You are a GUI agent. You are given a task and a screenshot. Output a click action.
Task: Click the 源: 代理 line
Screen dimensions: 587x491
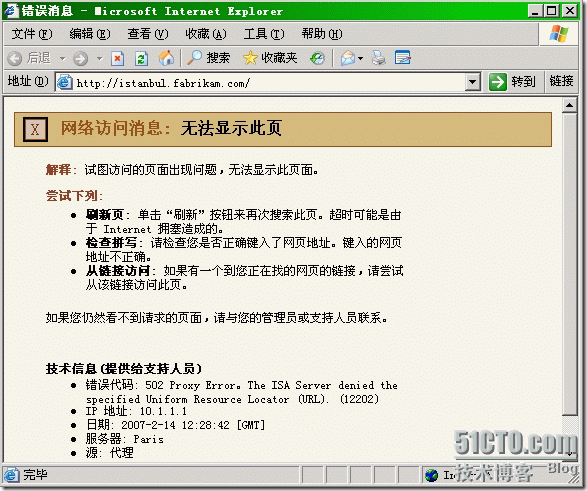(x=109, y=453)
